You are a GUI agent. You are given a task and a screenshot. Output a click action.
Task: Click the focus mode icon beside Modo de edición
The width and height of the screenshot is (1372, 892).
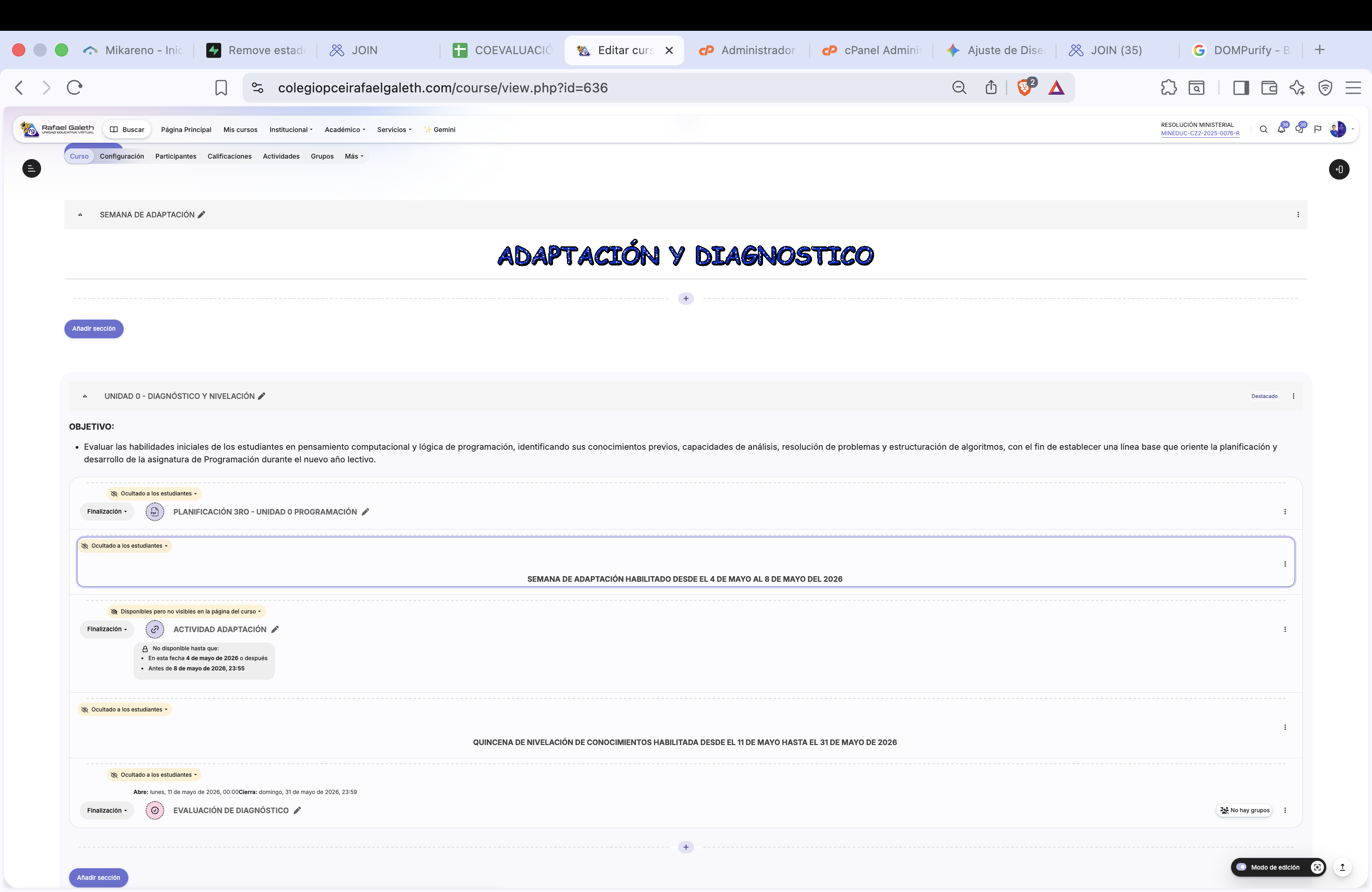(1317, 867)
